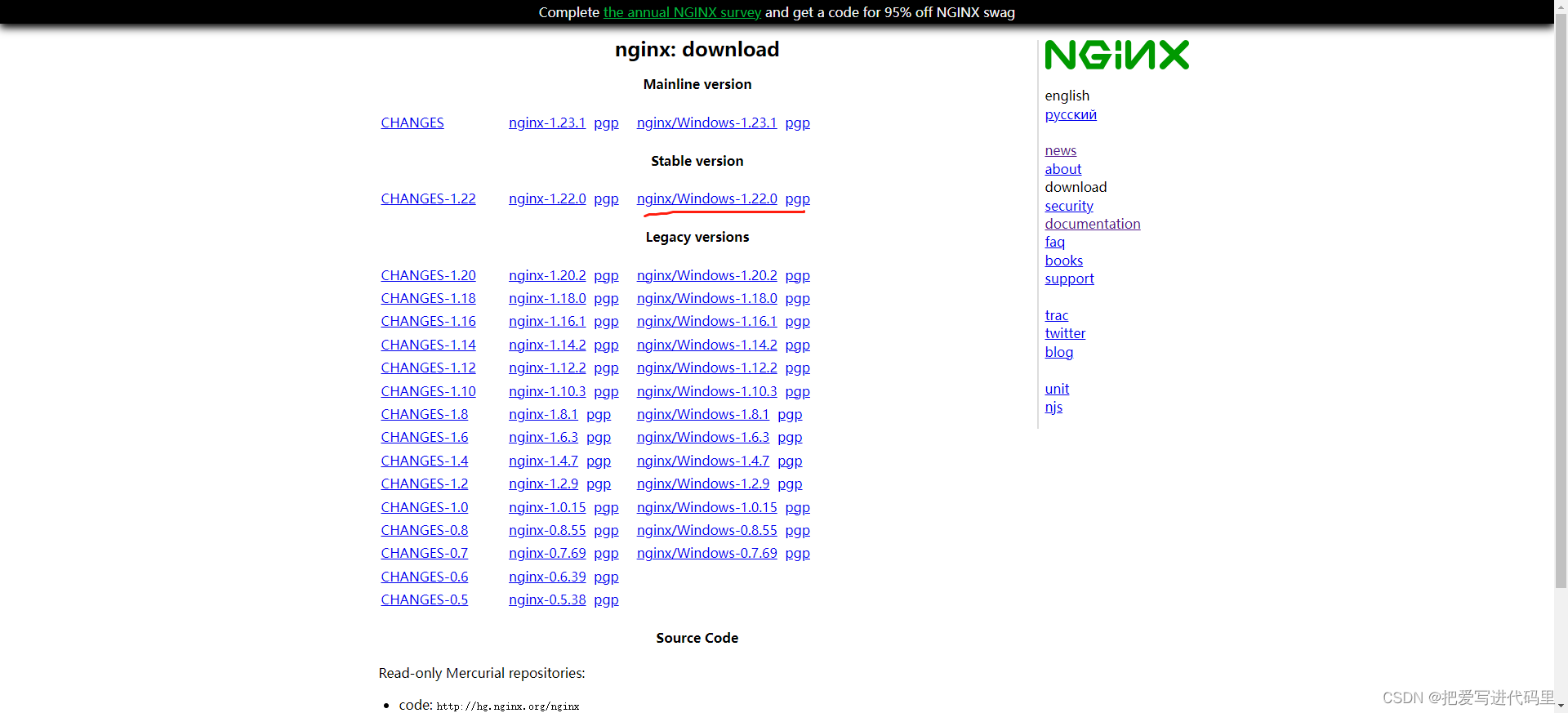Open the twitter link
The width and height of the screenshot is (1568, 713).
click(1066, 333)
